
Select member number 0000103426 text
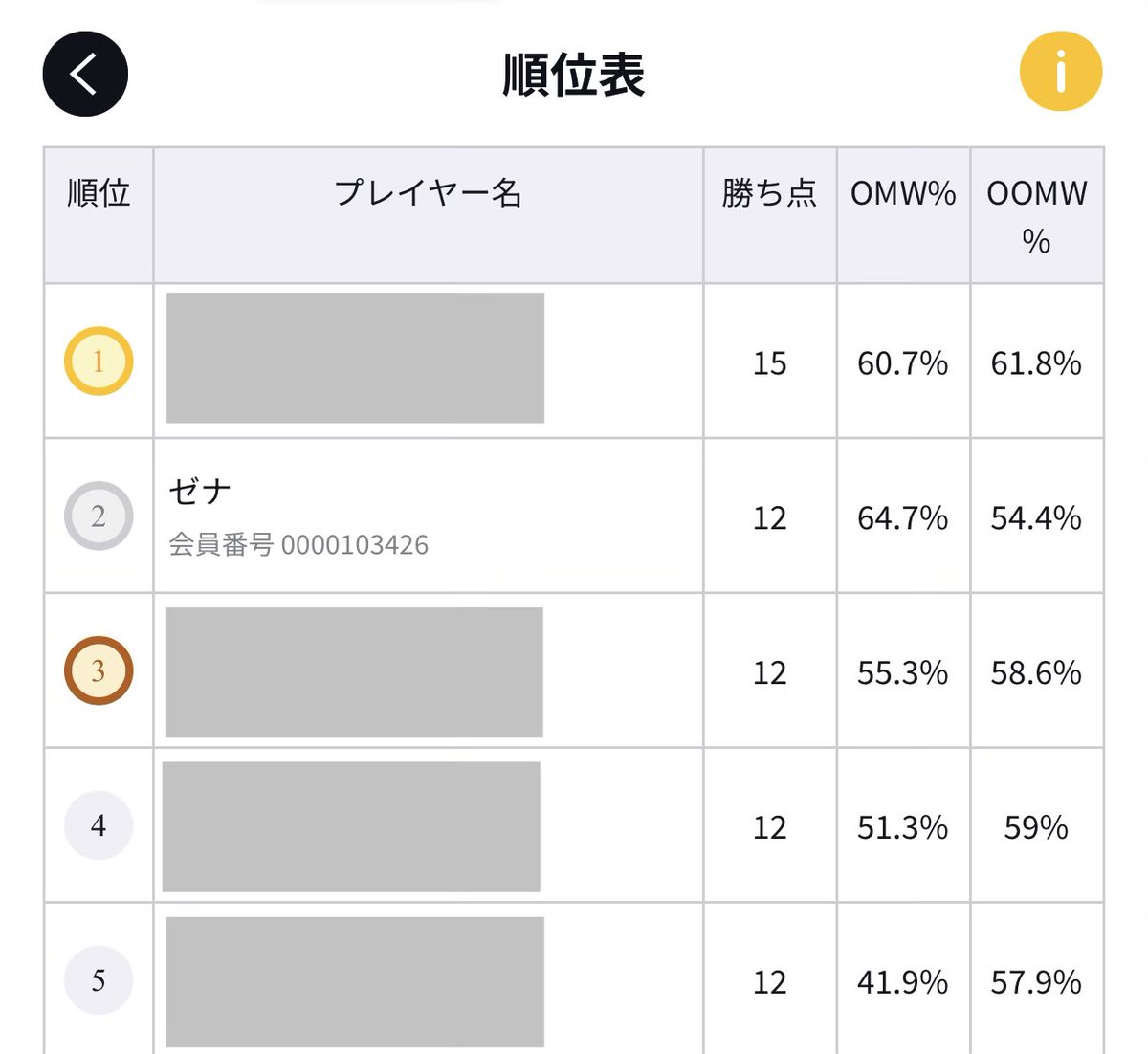[298, 545]
